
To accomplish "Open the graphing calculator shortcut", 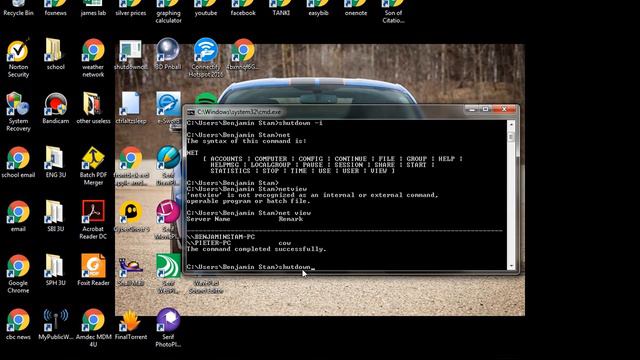I will click(168, 12).
